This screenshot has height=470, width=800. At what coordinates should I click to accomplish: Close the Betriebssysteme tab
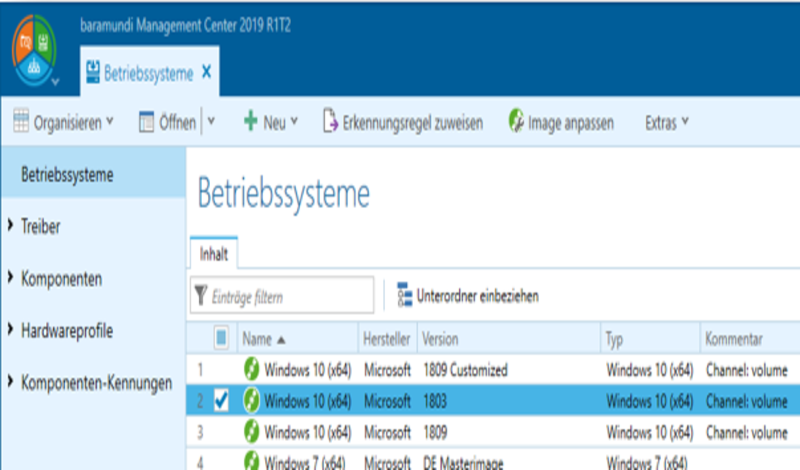pos(207,72)
